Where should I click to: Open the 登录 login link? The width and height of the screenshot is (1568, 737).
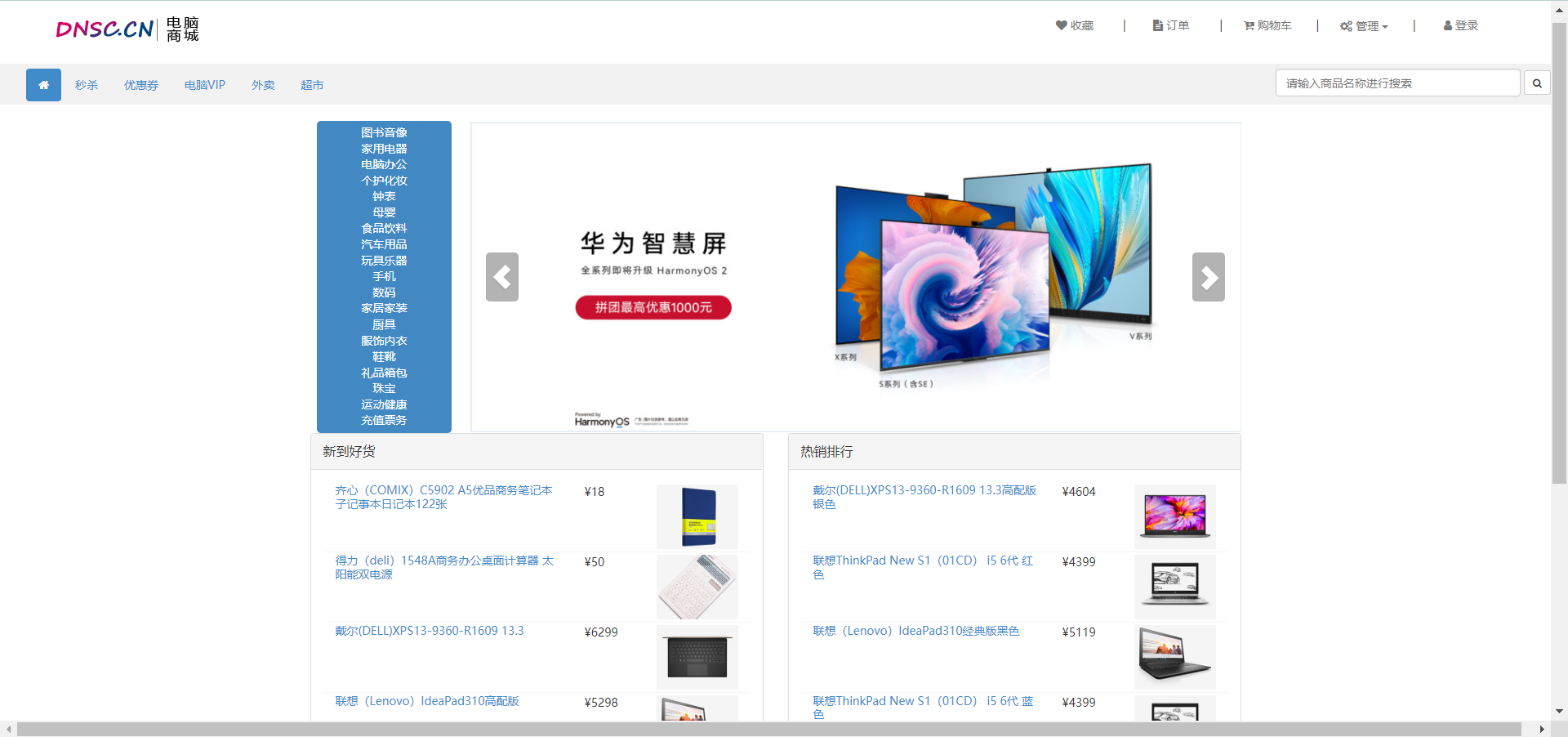click(x=1461, y=25)
